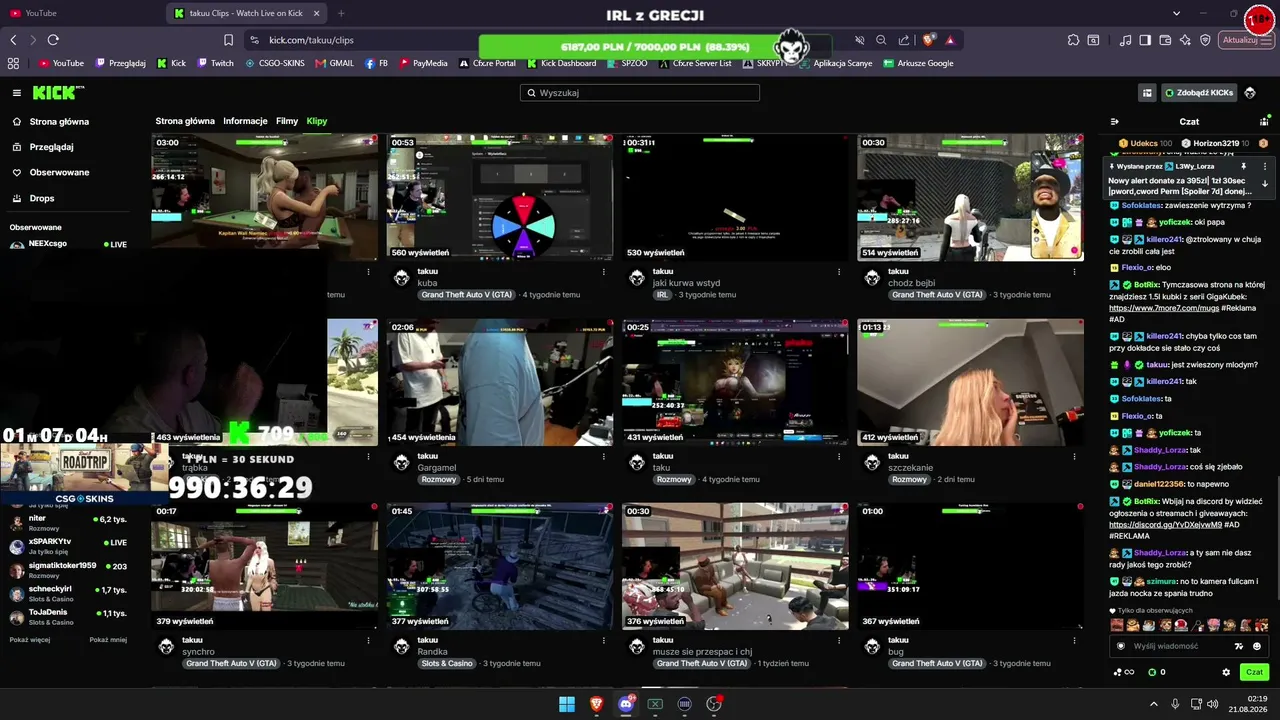Screen dimensions: 1280x720
Task: Click the volume icon in the system tray
Action: pos(1213,704)
